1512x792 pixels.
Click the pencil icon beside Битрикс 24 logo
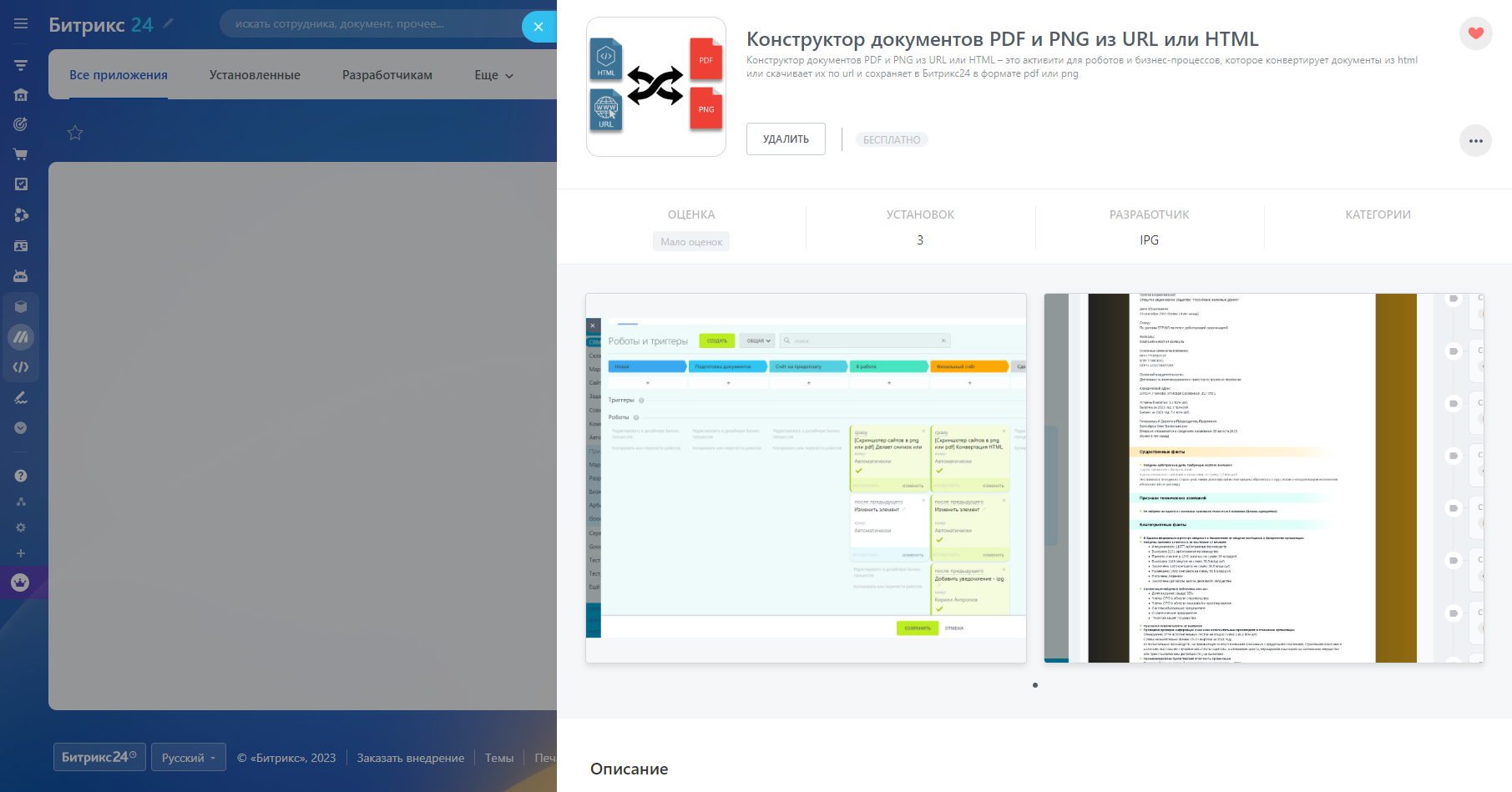tap(169, 23)
